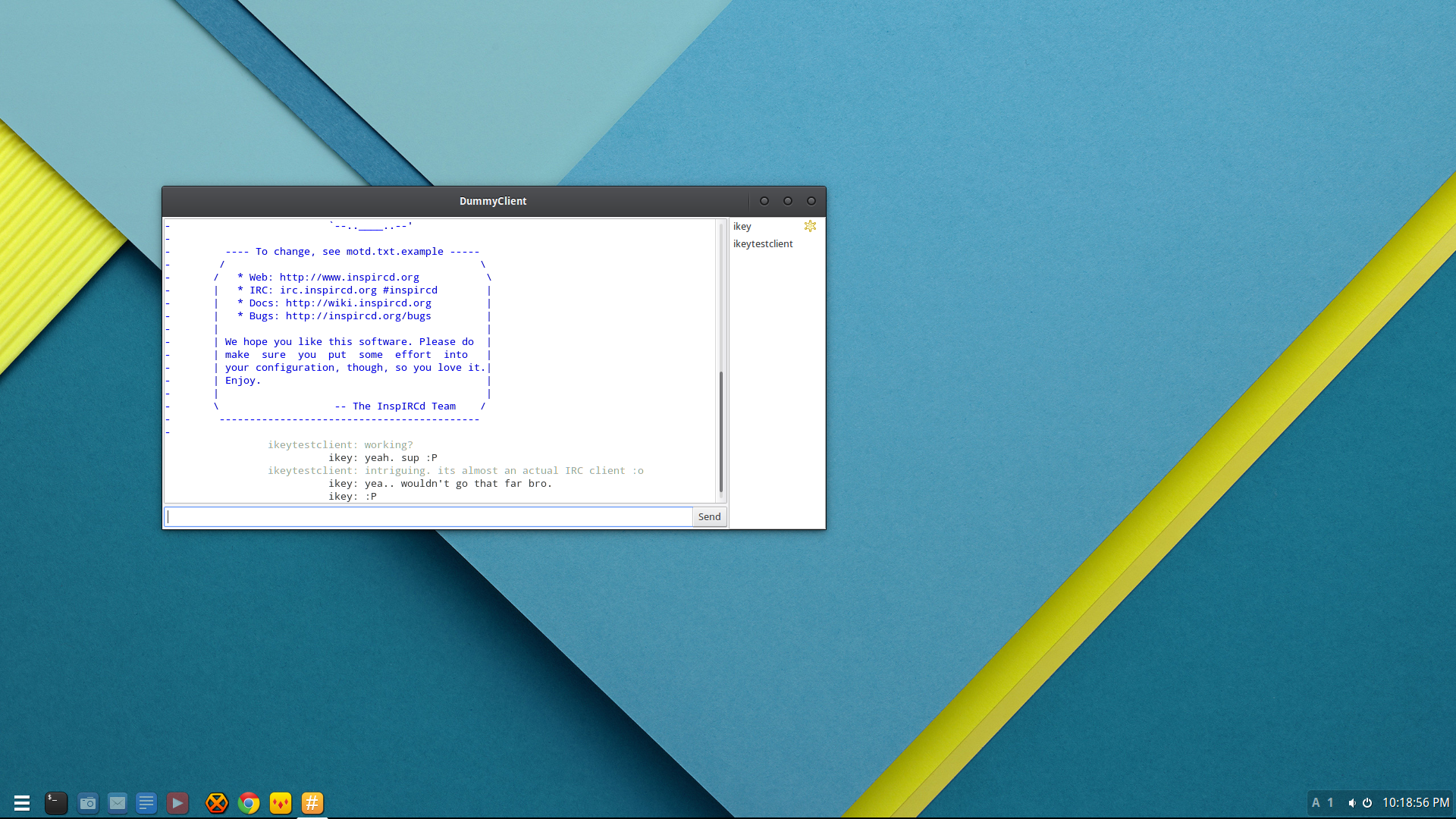1456x819 pixels.
Task: Click the http://wiki.inspircd.org docs address
Action: point(358,303)
